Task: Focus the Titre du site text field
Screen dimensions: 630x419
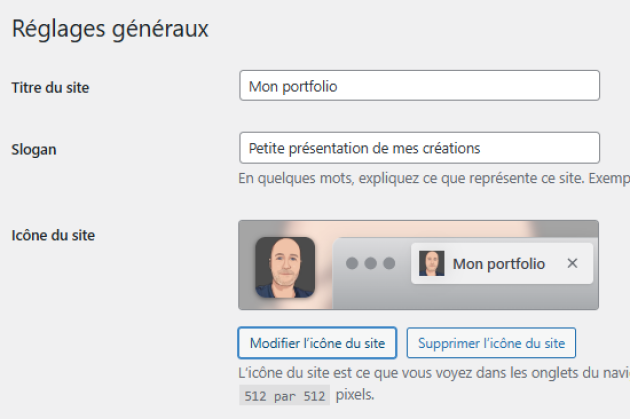Action: 419,86
